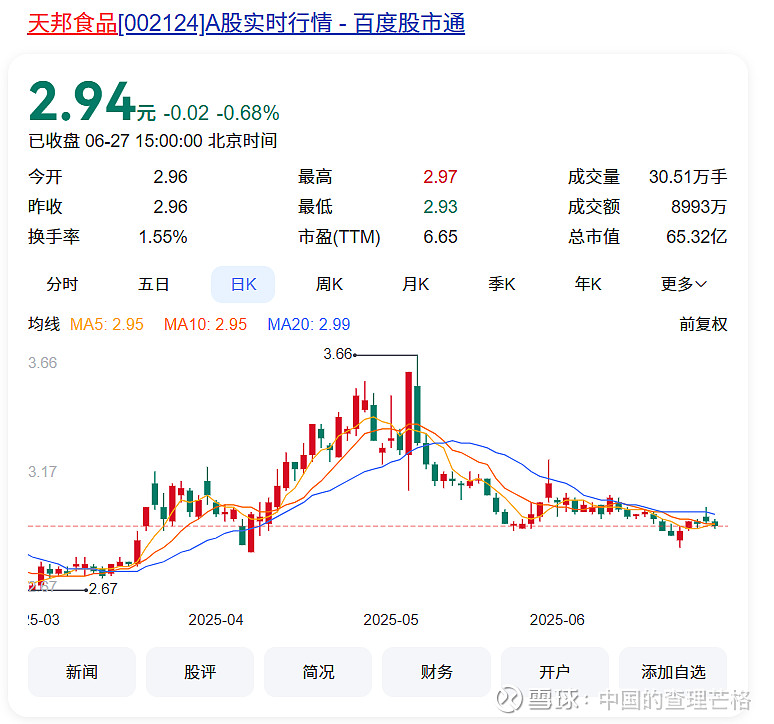Click the 财务 button
The width and height of the screenshot is (774, 724).
point(436,672)
